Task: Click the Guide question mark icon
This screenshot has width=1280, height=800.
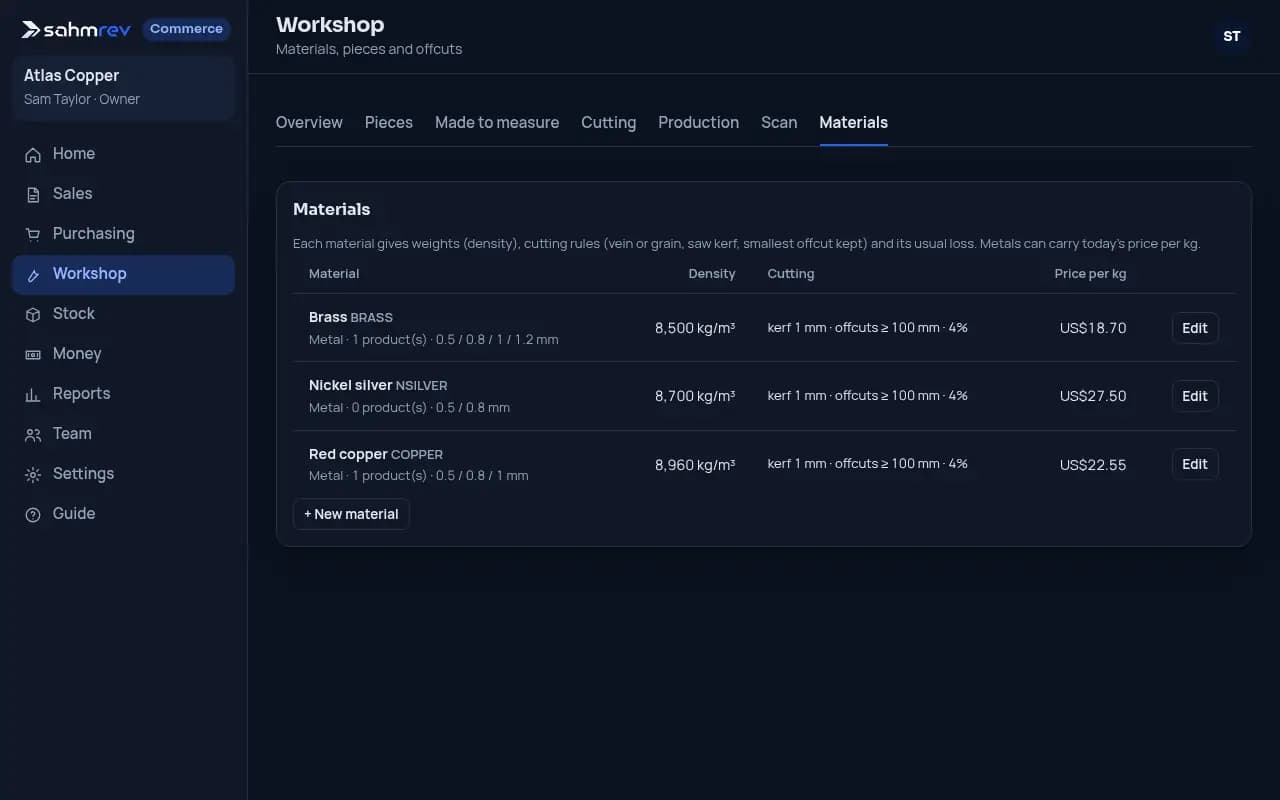Action: click(33, 514)
